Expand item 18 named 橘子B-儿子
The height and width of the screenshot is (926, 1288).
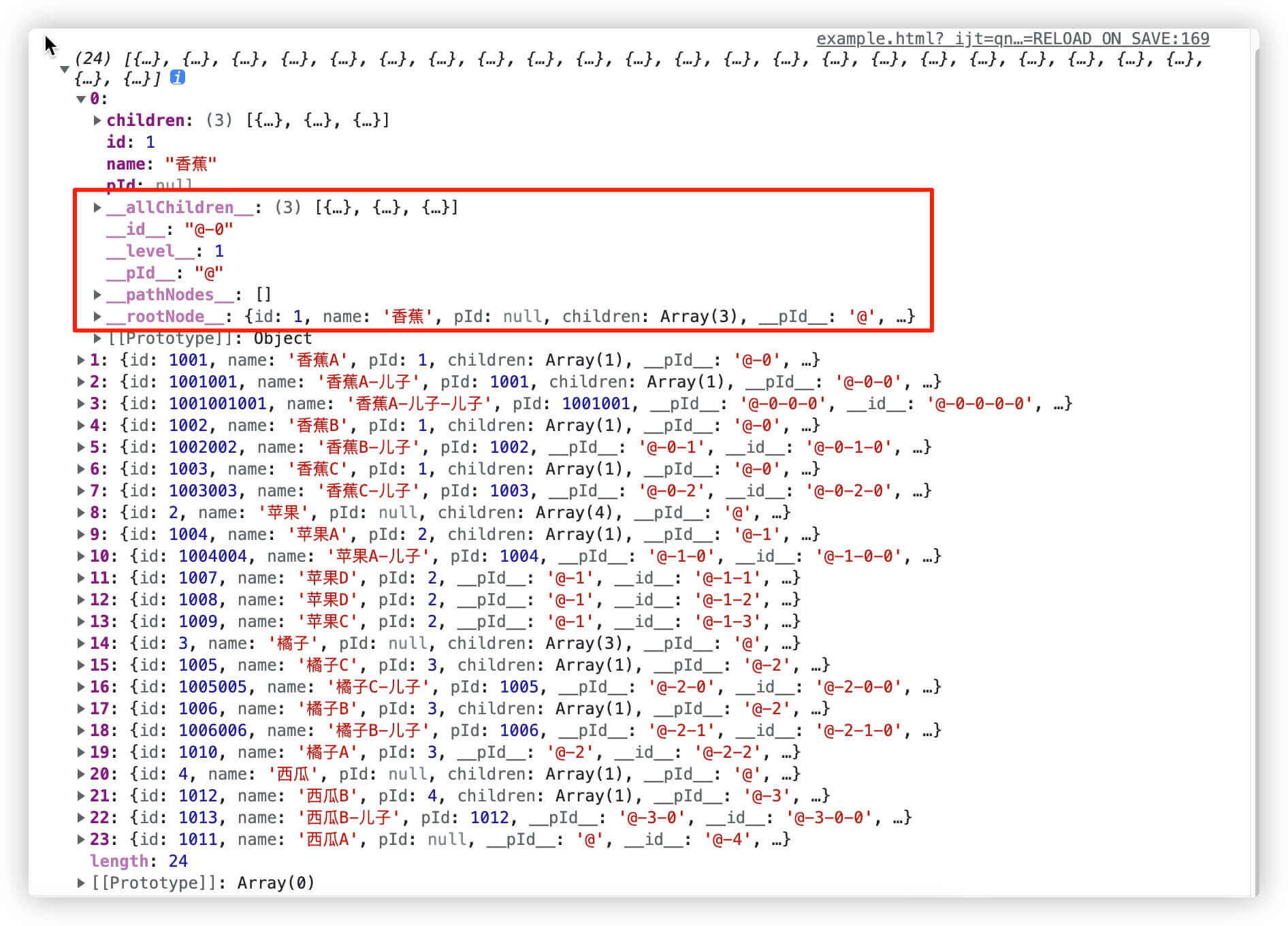point(81,731)
